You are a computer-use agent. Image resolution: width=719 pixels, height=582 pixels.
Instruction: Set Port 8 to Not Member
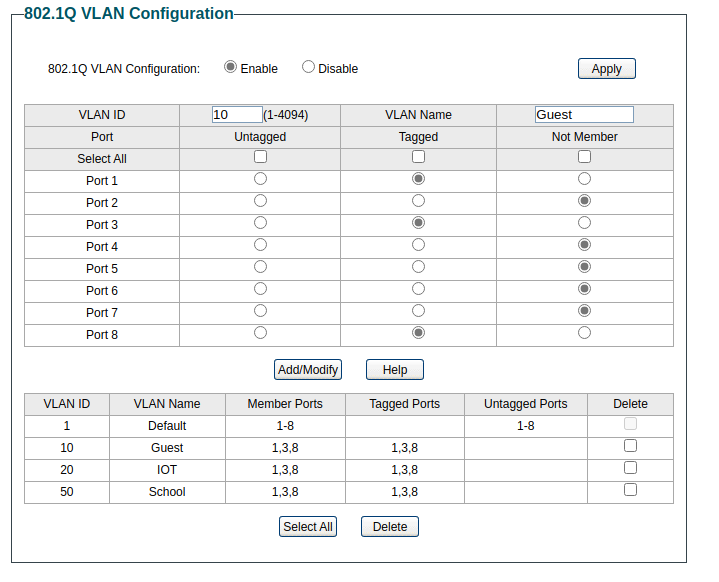[x=584, y=333]
